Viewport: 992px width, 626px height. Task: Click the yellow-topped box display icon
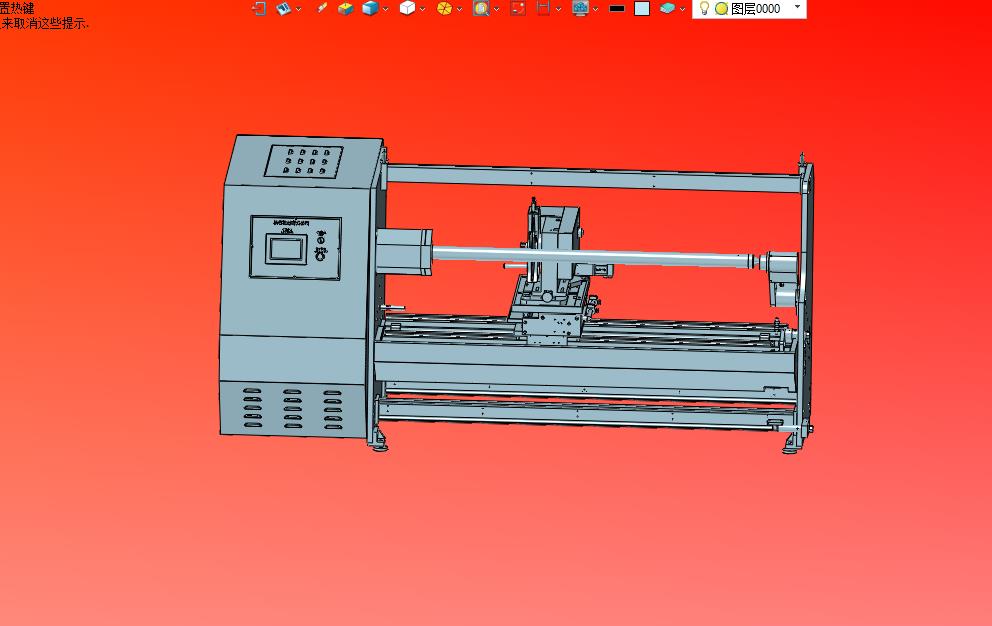[345, 8]
